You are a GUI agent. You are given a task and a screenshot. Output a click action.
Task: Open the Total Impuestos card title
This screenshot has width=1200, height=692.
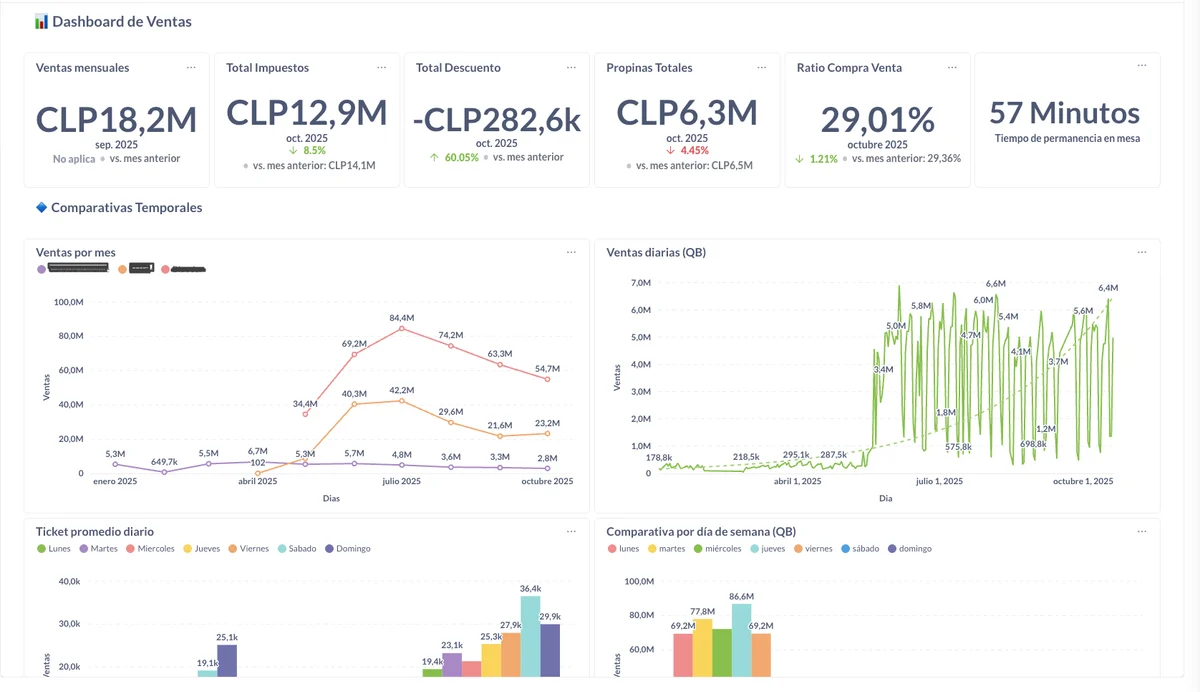pyautogui.click(x=267, y=68)
